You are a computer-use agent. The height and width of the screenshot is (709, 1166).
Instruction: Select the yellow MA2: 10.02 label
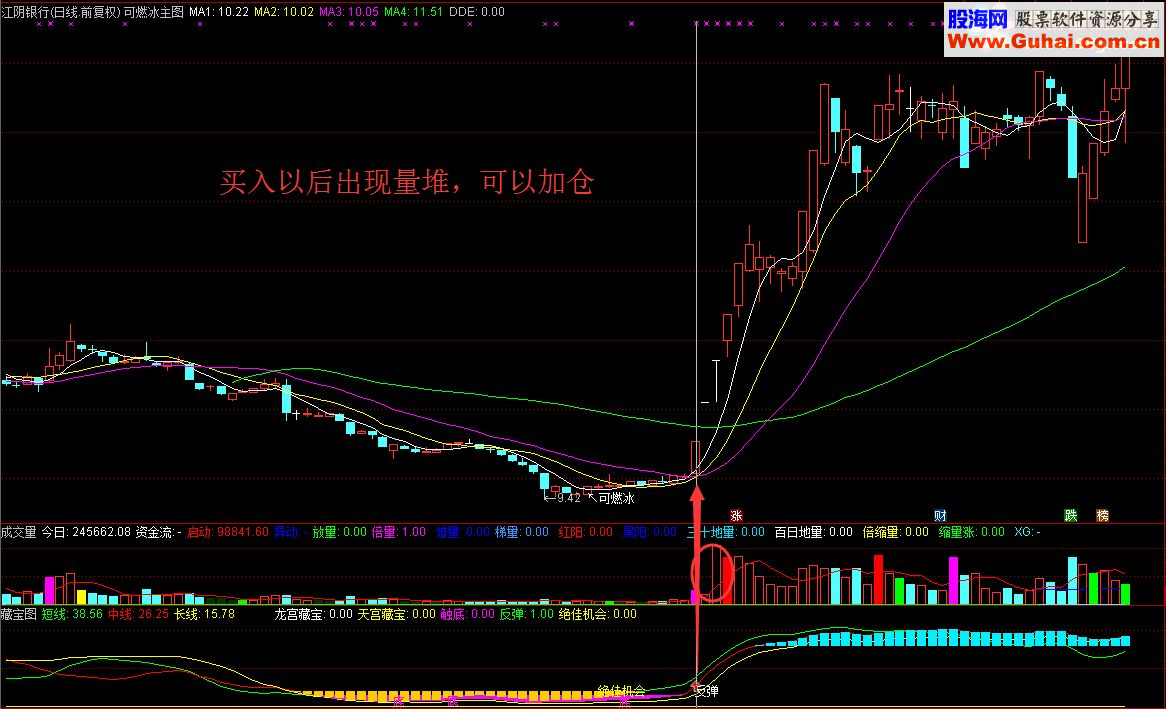pyautogui.click(x=283, y=12)
